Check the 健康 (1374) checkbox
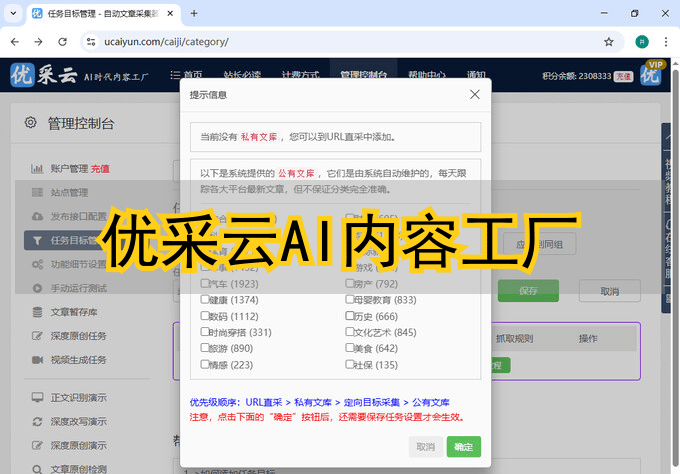This screenshot has height=474, width=680. [205, 300]
